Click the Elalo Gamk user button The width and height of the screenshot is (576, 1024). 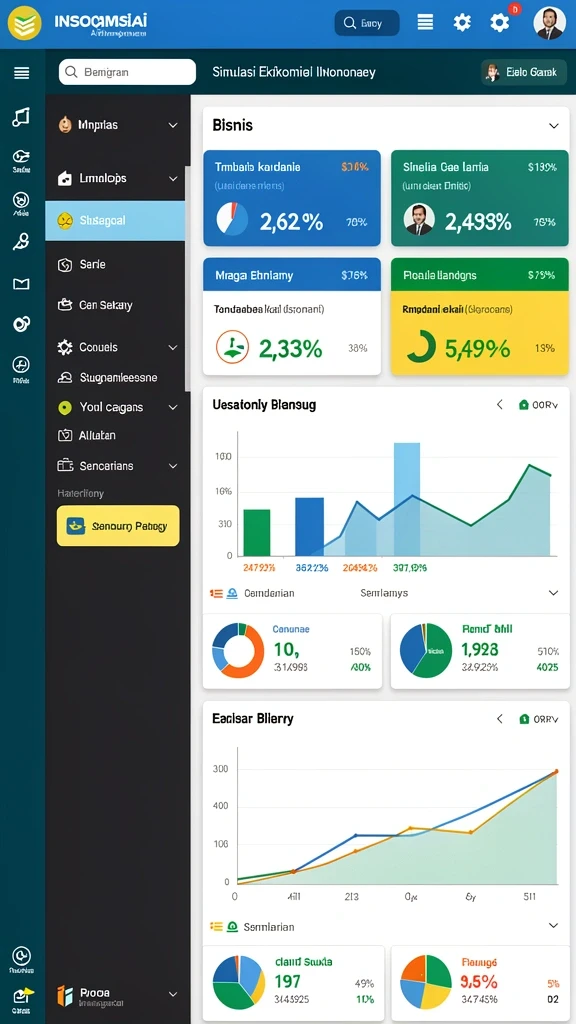tap(523, 72)
